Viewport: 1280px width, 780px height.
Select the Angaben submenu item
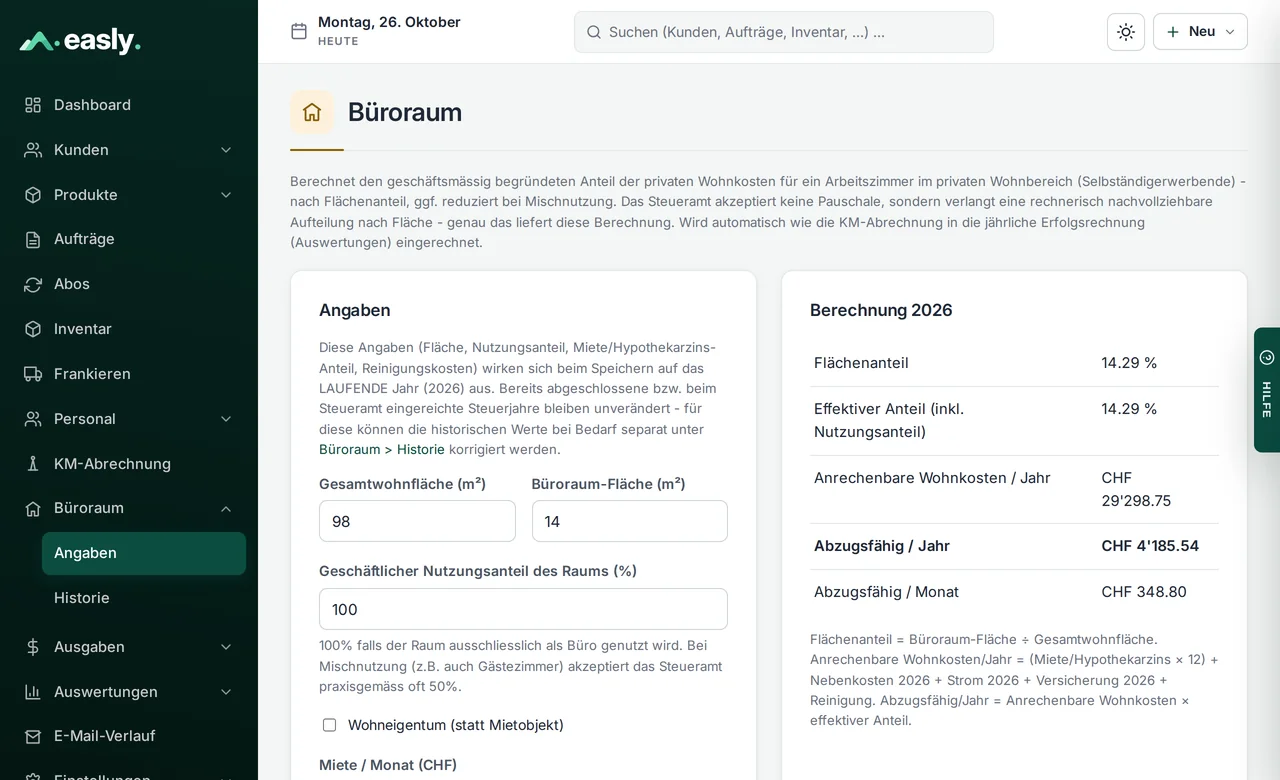(x=144, y=553)
